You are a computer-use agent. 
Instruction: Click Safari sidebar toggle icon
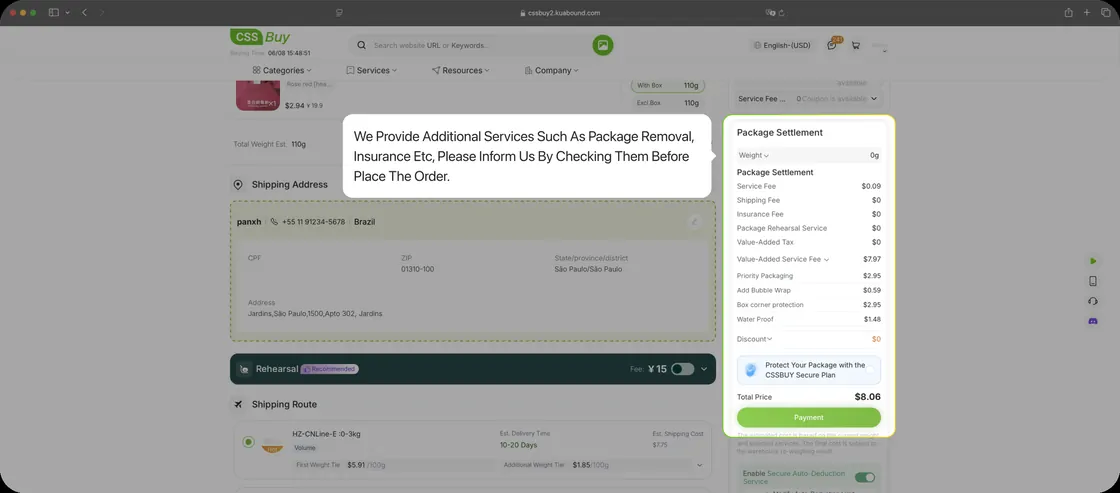point(54,13)
